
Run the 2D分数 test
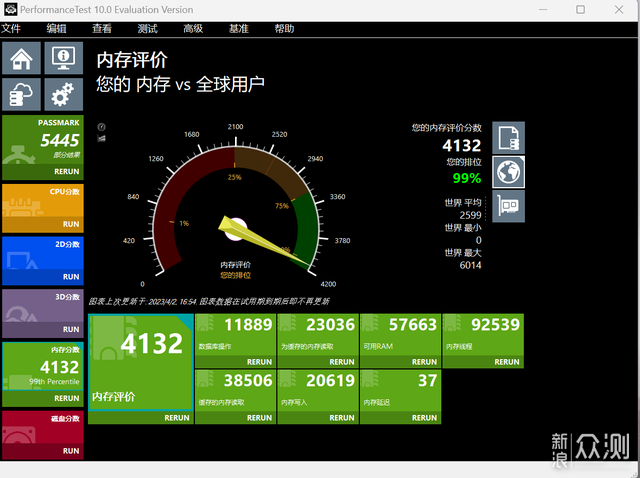click(71, 277)
